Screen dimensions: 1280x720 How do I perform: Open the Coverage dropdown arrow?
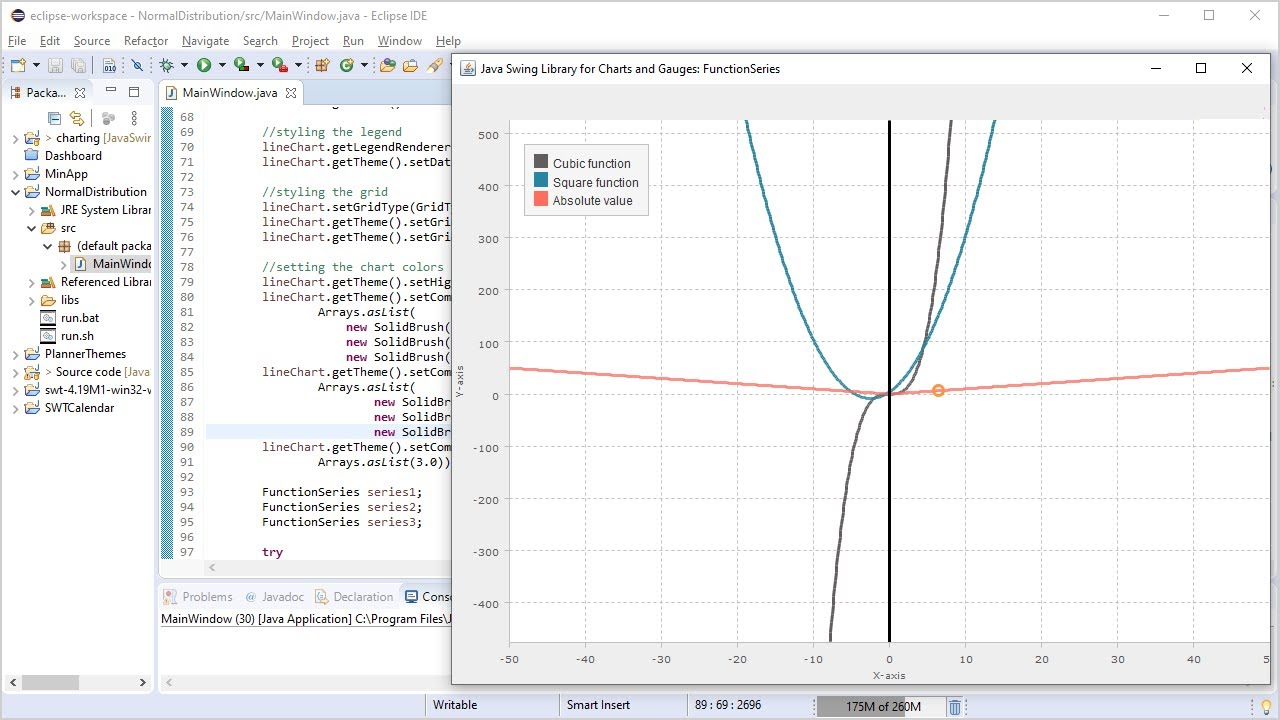coord(260,65)
